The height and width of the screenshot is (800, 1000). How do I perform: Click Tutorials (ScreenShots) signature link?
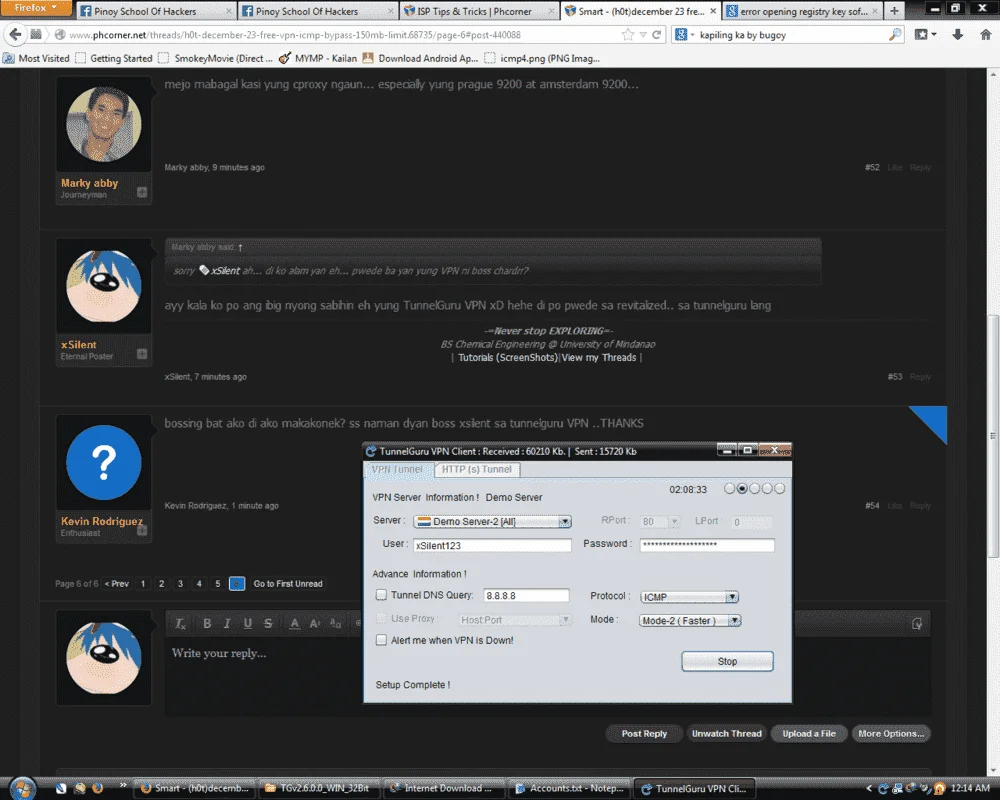click(x=508, y=357)
